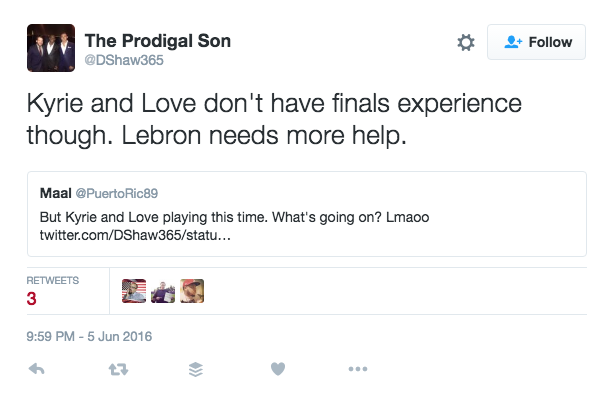
Task: Visit the @PuertoRic89 handle
Action: (x=117, y=193)
